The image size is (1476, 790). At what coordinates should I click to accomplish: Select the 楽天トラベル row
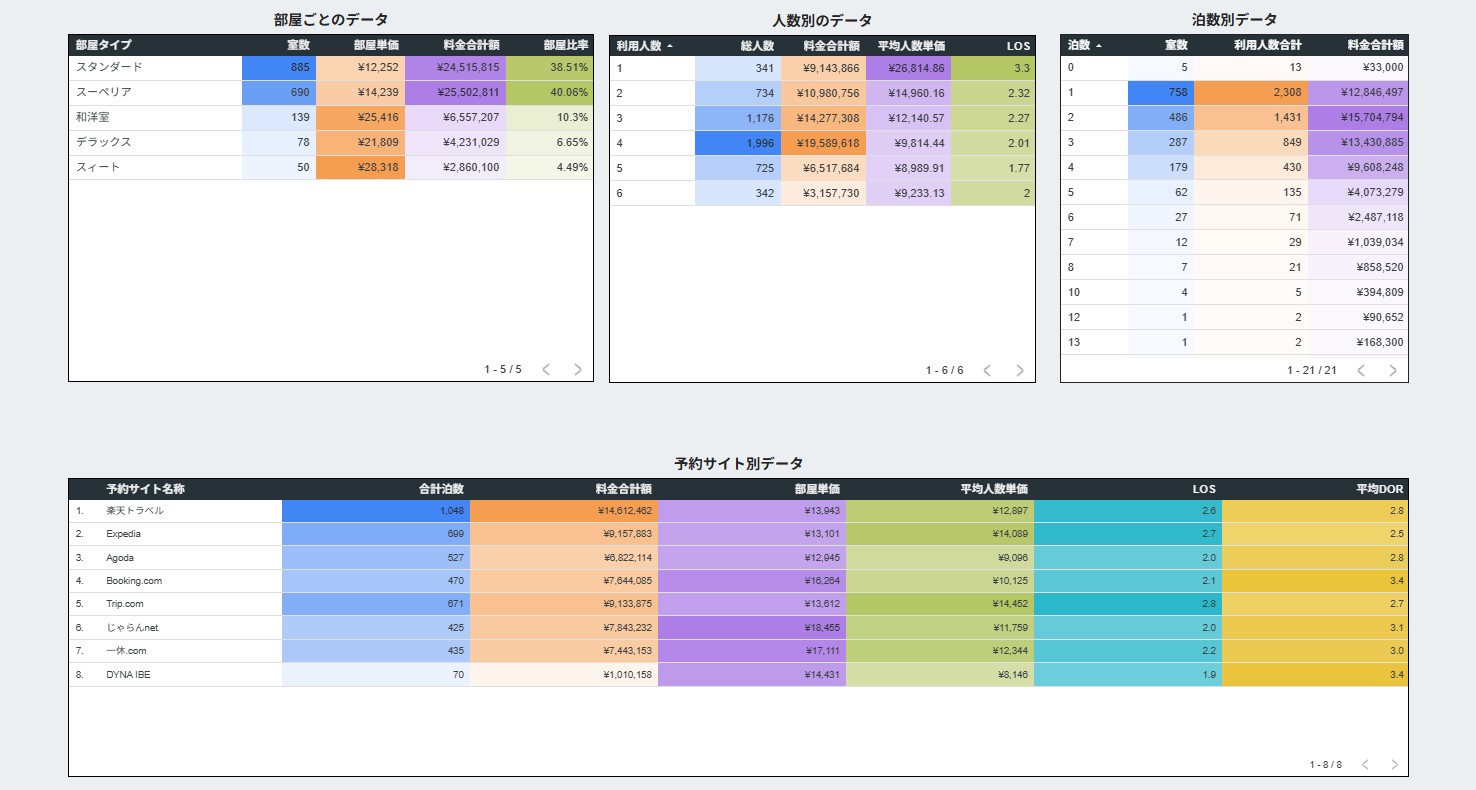coord(135,511)
